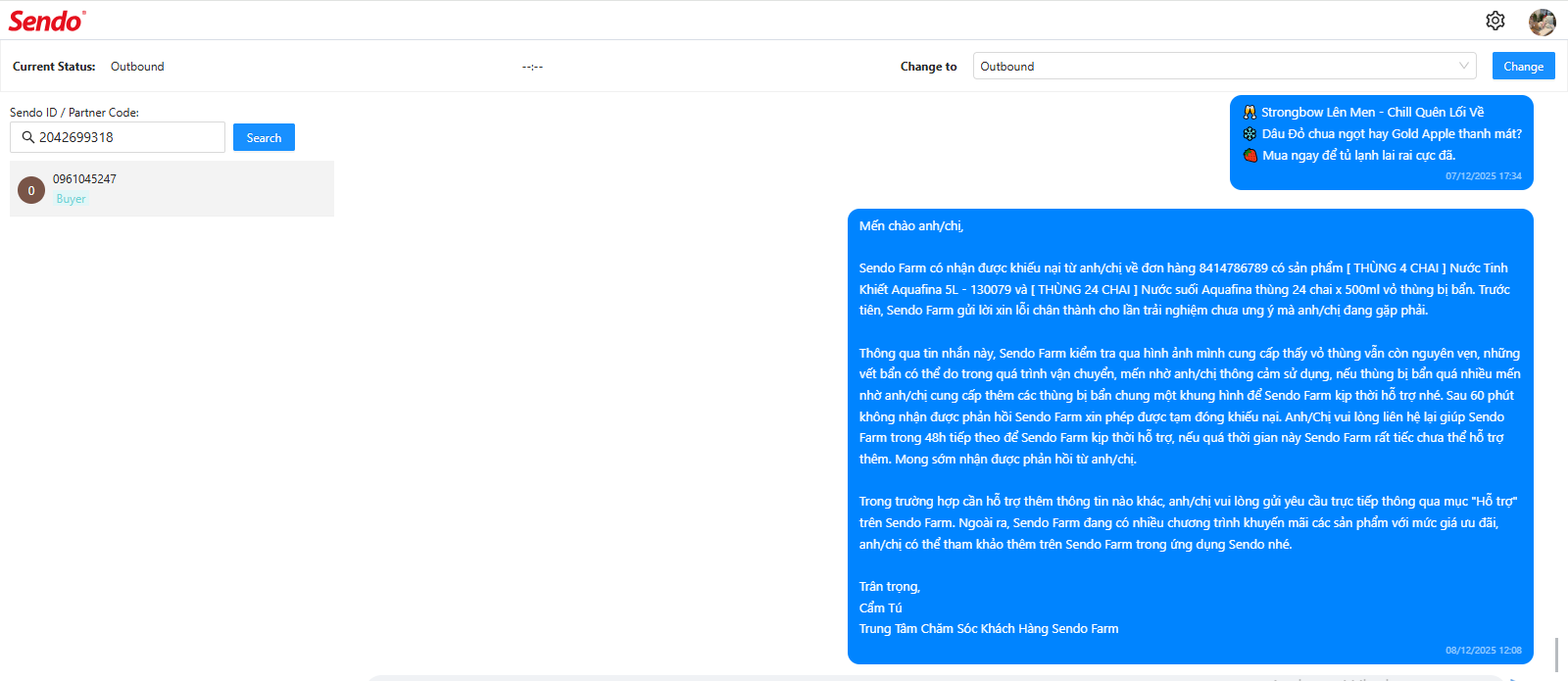Click the 'Mến chào anh/chị,' greeting line
1568x681 pixels.
pyautogui.click(x=911, y=226)
